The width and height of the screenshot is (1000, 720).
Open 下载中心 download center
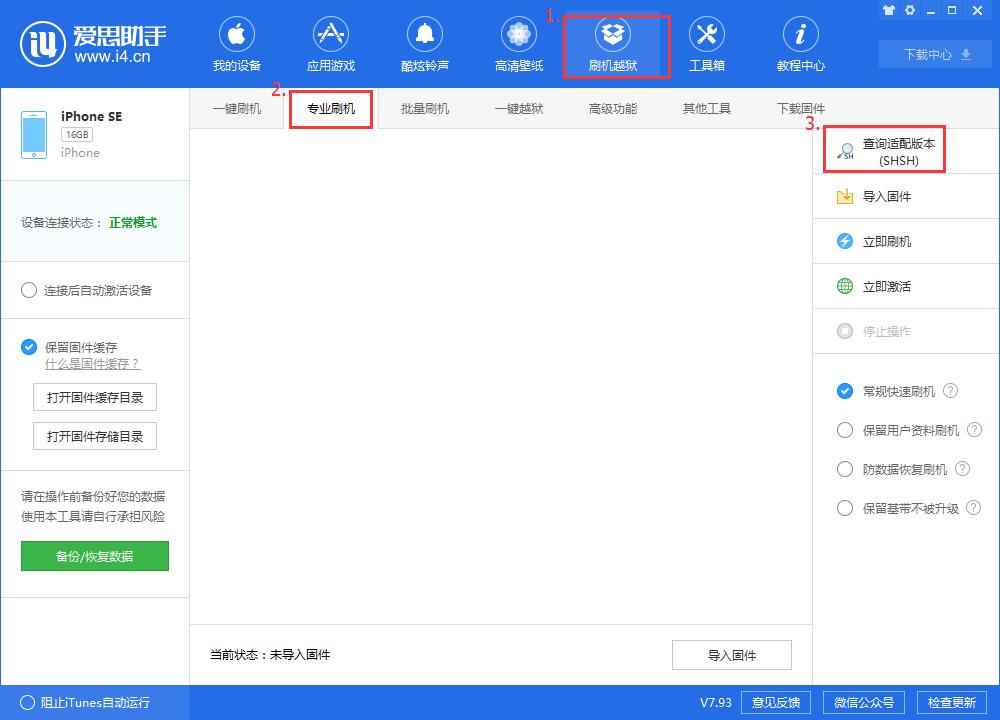[935, 54]
